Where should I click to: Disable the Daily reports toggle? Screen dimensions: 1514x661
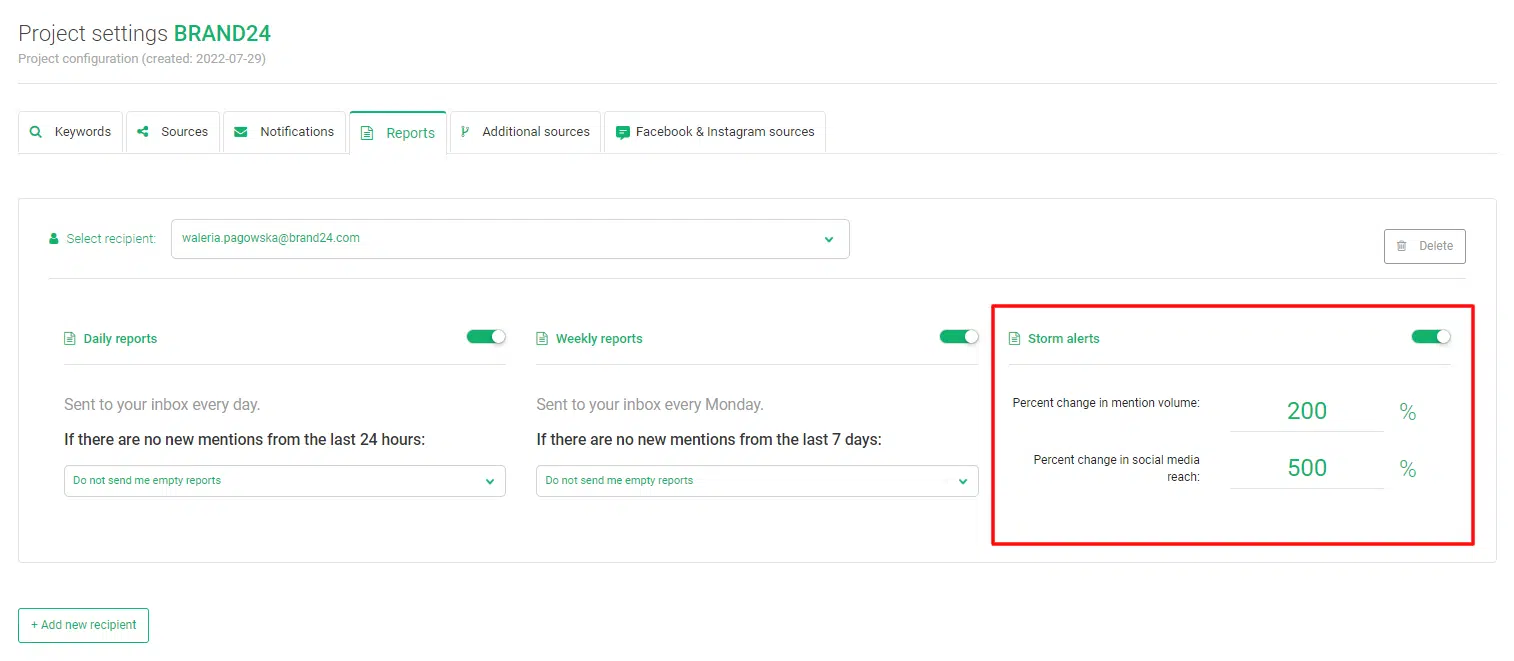coord(486,337)
